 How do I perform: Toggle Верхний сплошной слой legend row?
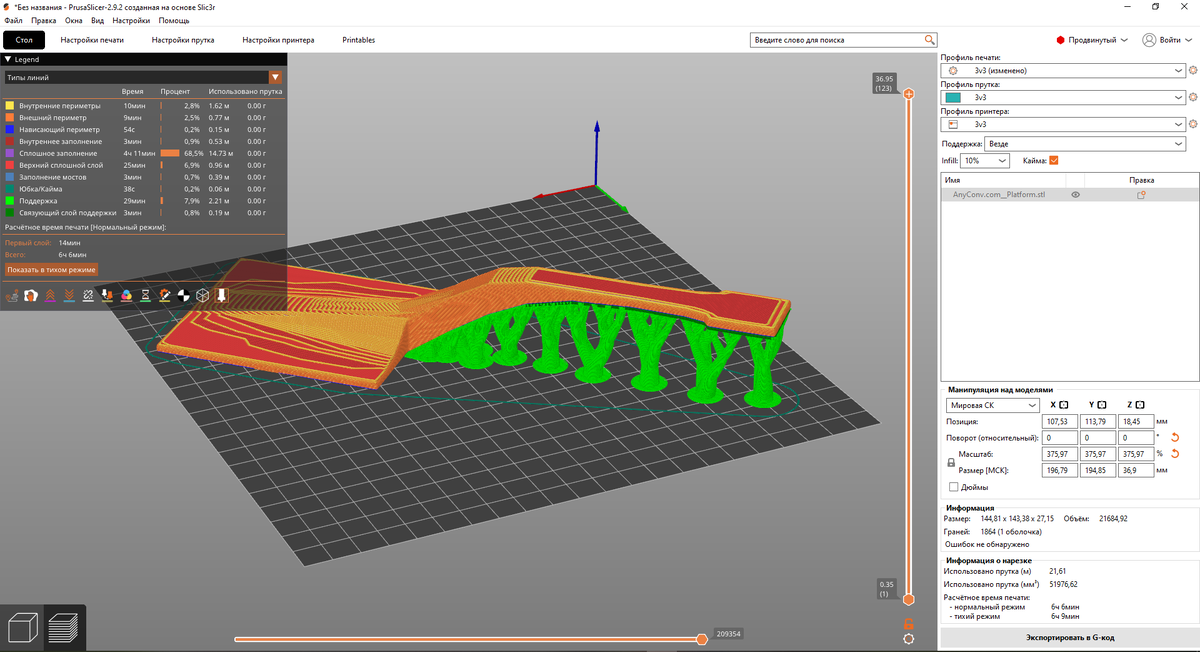(x=144, y=165)
